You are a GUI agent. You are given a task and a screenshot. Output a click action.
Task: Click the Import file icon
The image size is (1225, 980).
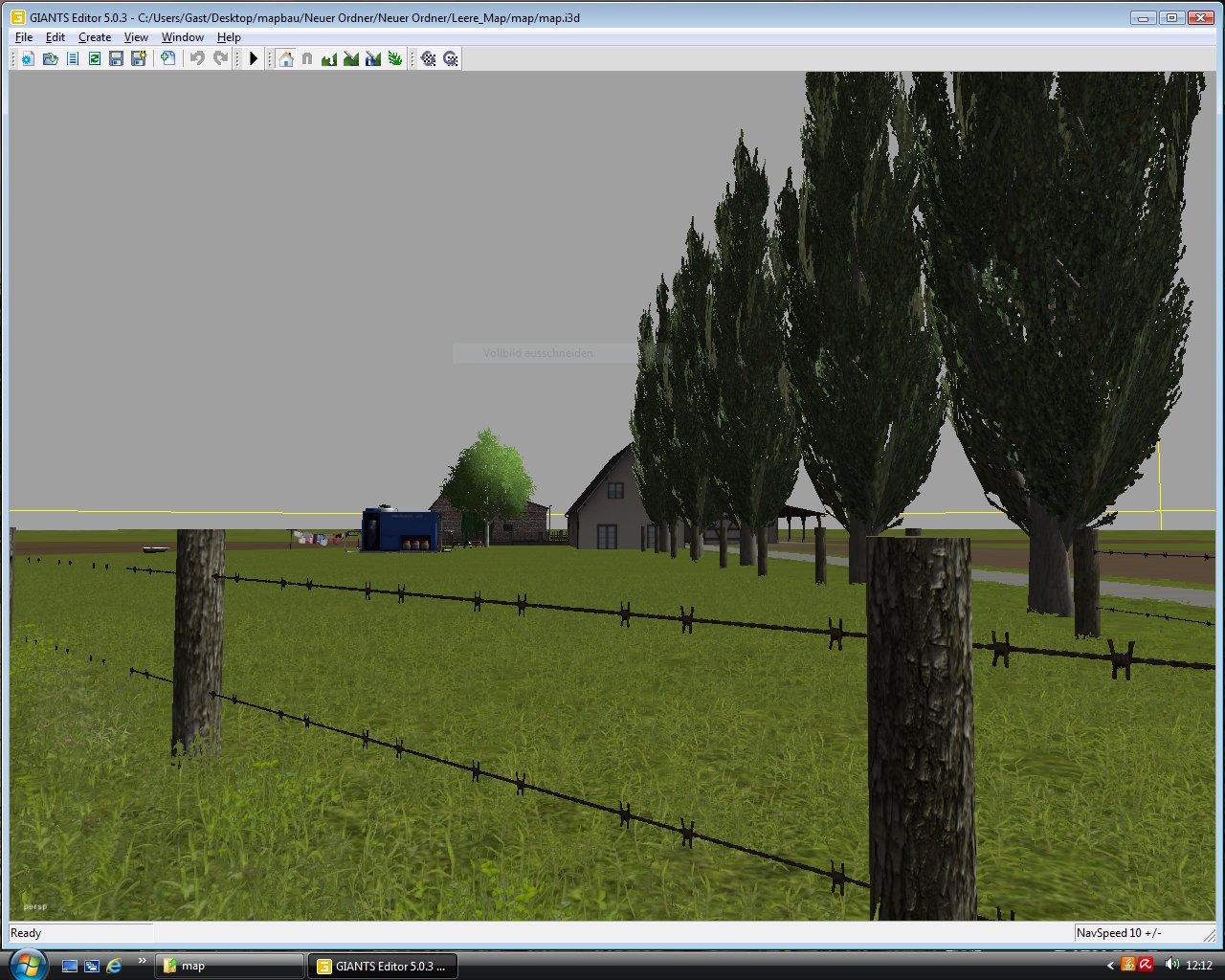[x=168, y=59]
